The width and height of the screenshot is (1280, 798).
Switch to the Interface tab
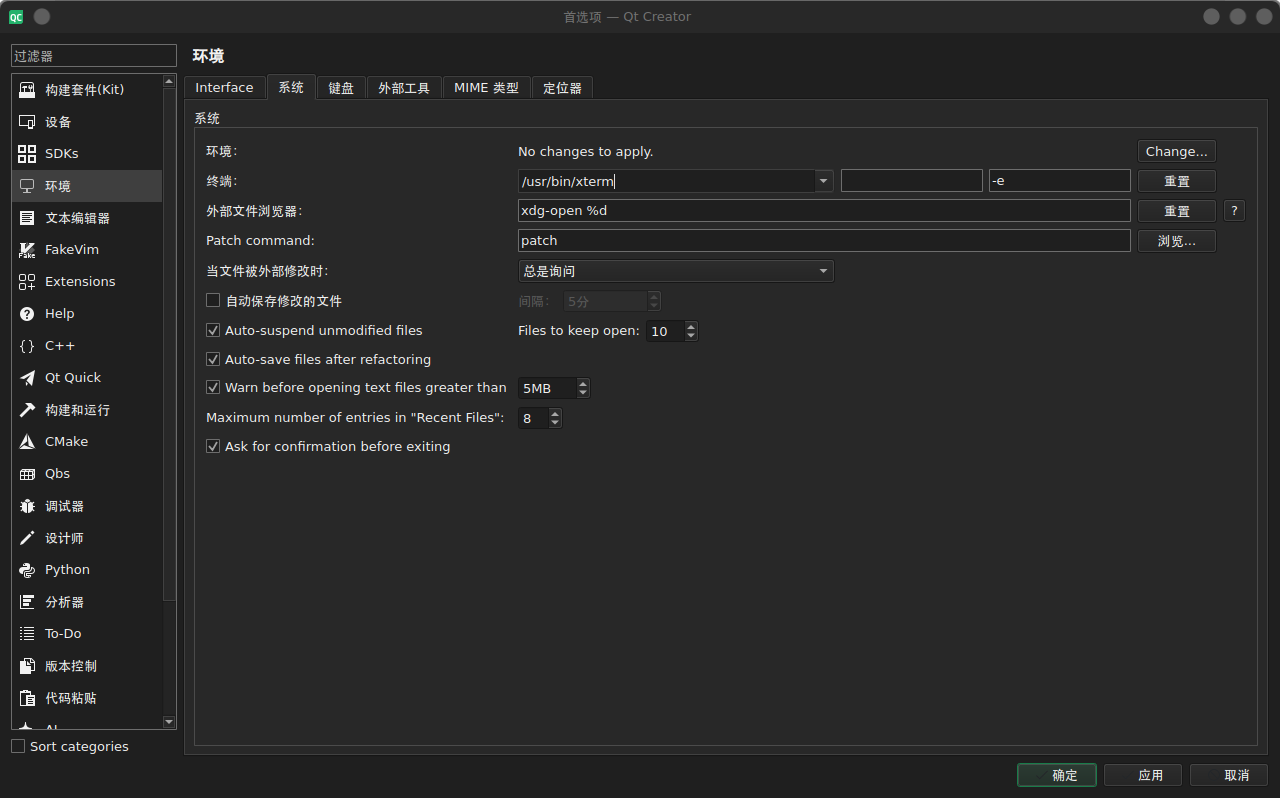(224, 88)
